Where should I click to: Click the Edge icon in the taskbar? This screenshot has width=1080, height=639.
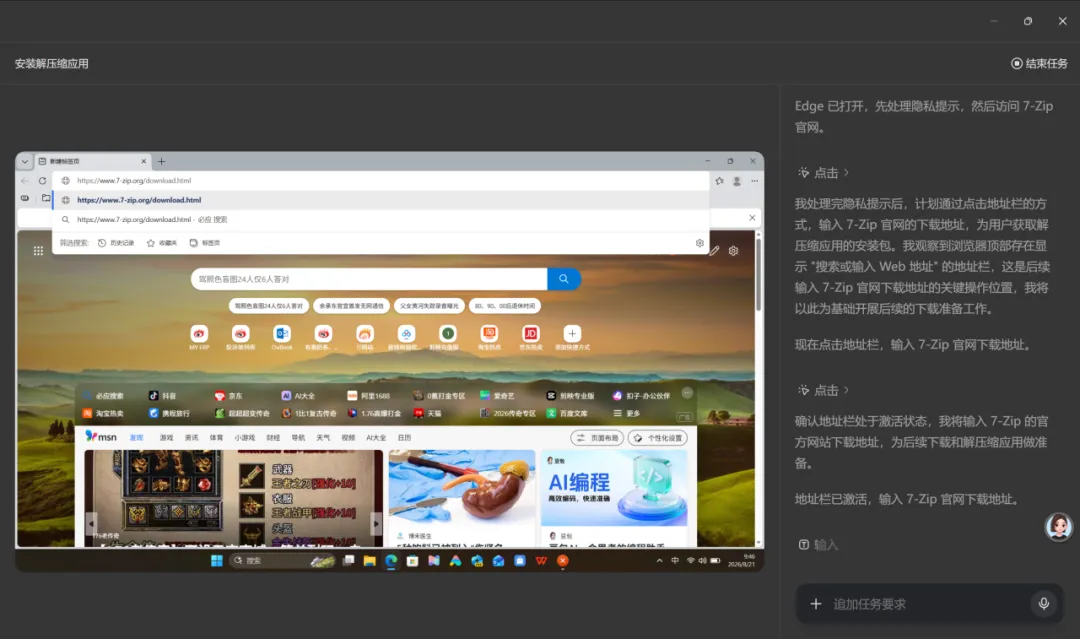pyautogui.click(x=391, y=561)
